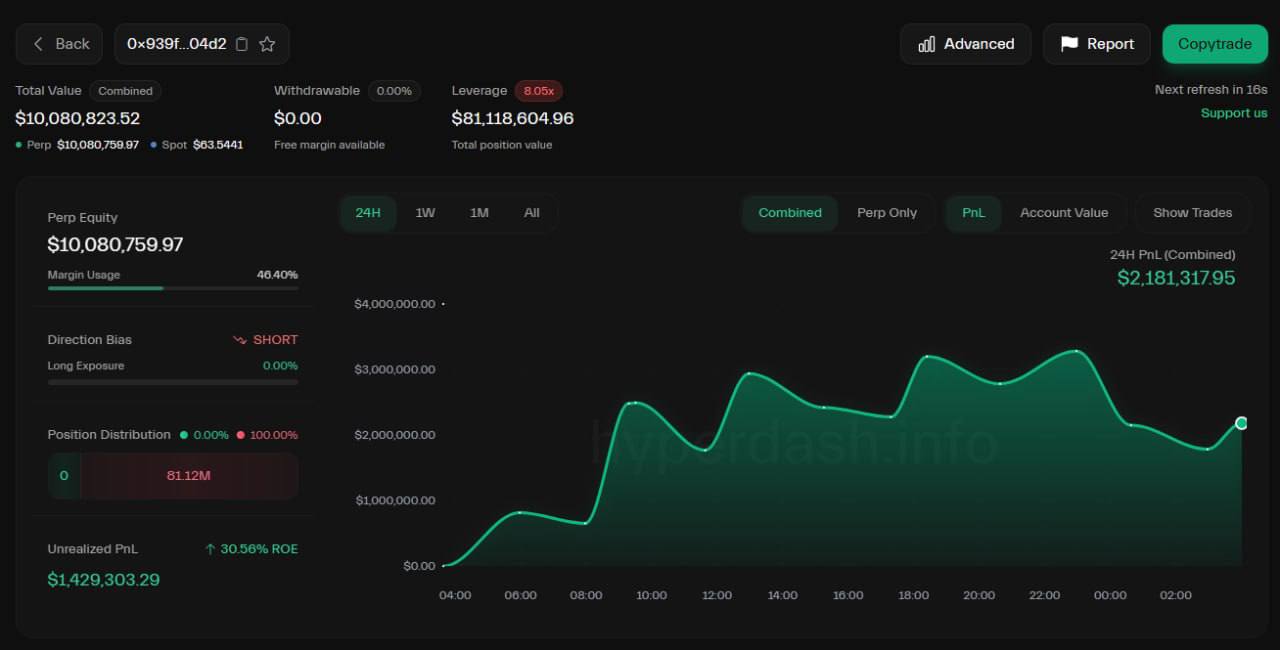Star the wallet address as favorite
1280x650 pixels.
[x=267, y=44]
